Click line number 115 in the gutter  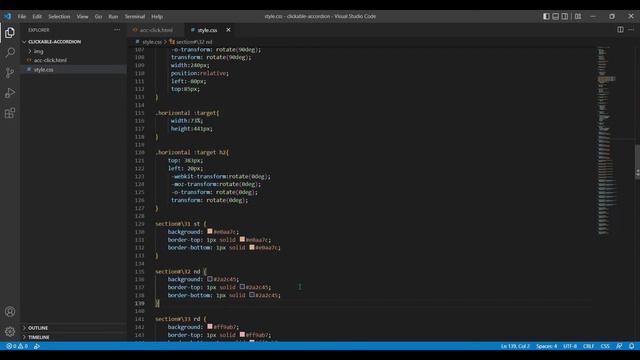pos(139,113)
